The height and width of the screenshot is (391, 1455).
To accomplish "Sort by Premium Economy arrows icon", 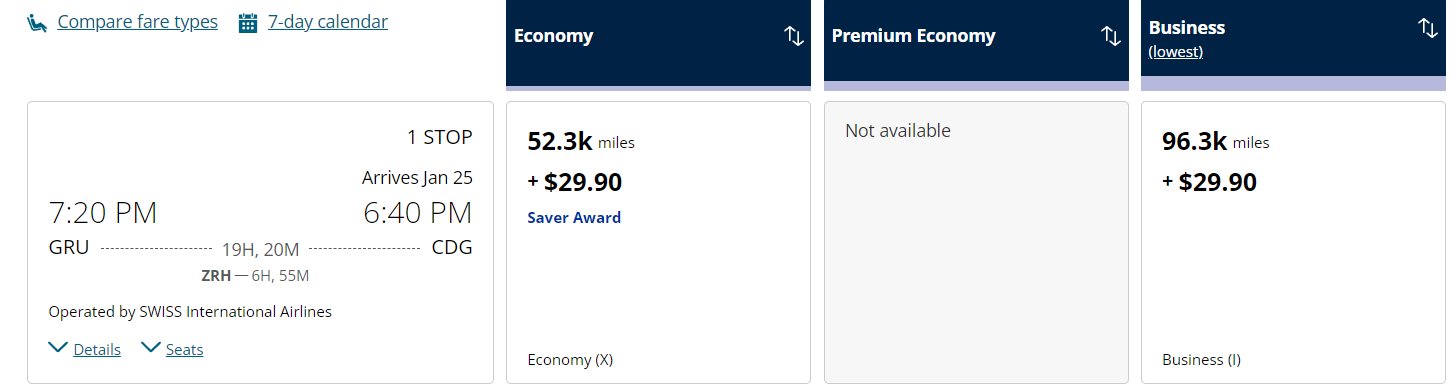I will (x=1110, y=36).
